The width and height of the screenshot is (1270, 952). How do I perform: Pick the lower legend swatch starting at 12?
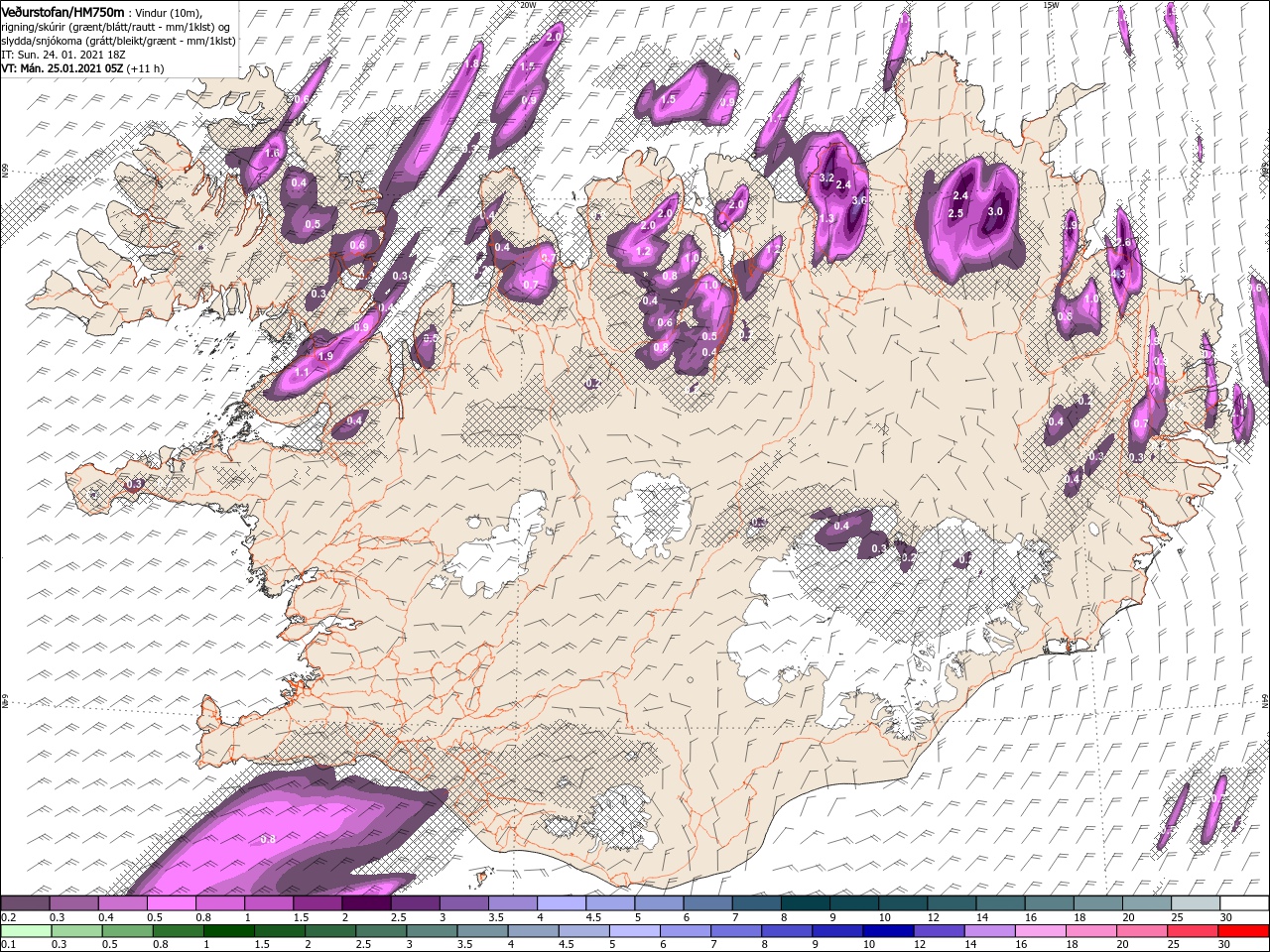940,931
